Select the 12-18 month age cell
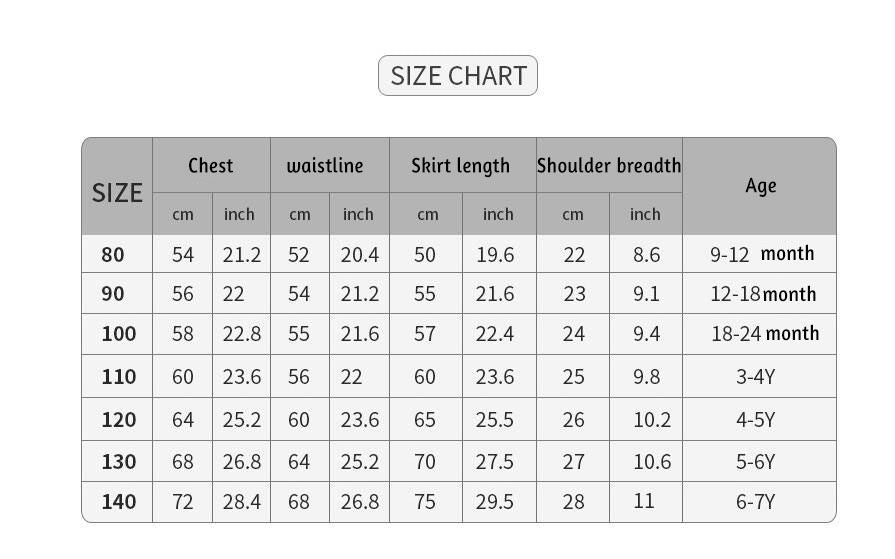This screenshot has width=895, height=559. tap(762, 294)
